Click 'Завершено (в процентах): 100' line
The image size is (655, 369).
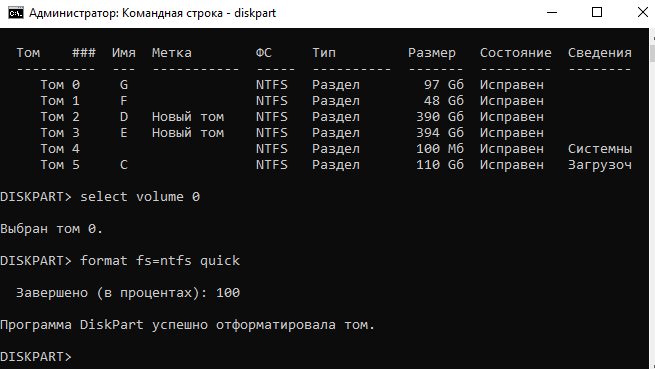(x=128, y=293)
